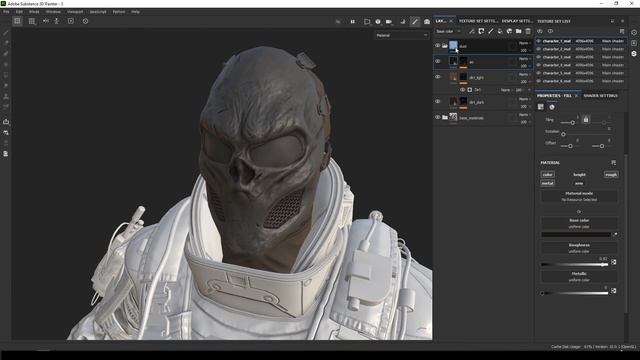Add a fill layer via bucket icon

coord(500,31)
